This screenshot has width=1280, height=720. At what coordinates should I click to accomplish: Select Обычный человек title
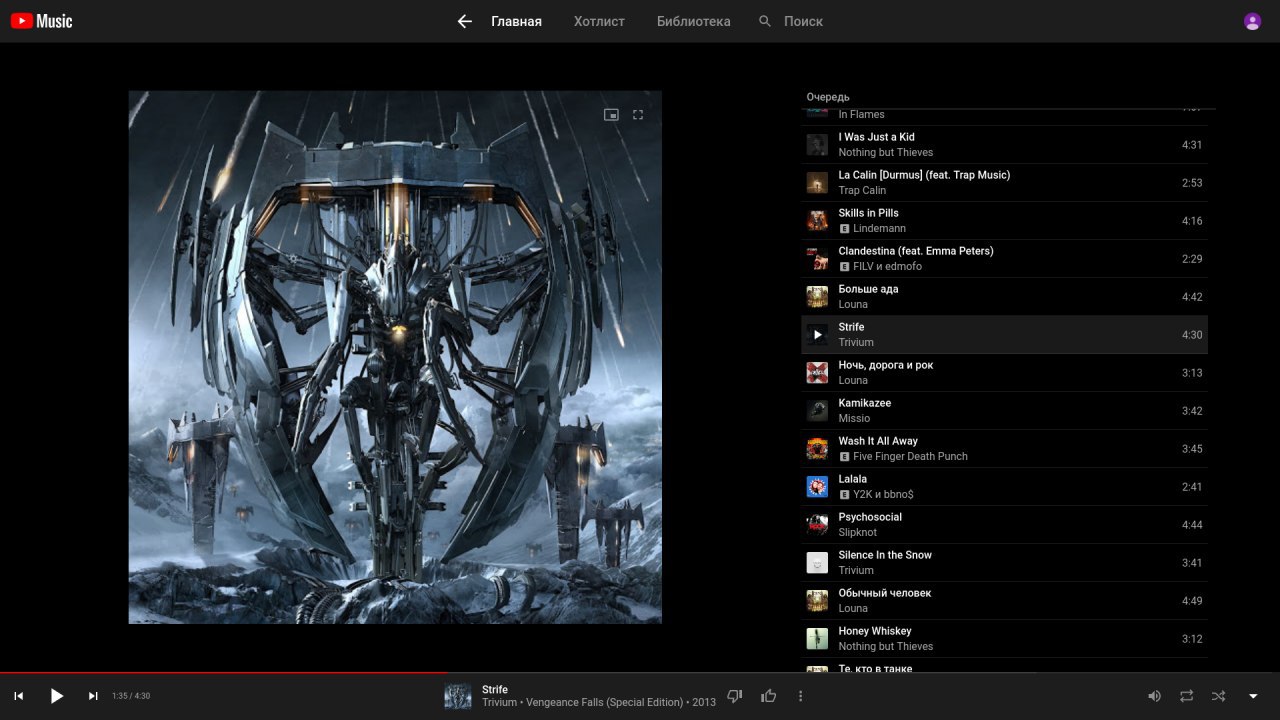884,593
